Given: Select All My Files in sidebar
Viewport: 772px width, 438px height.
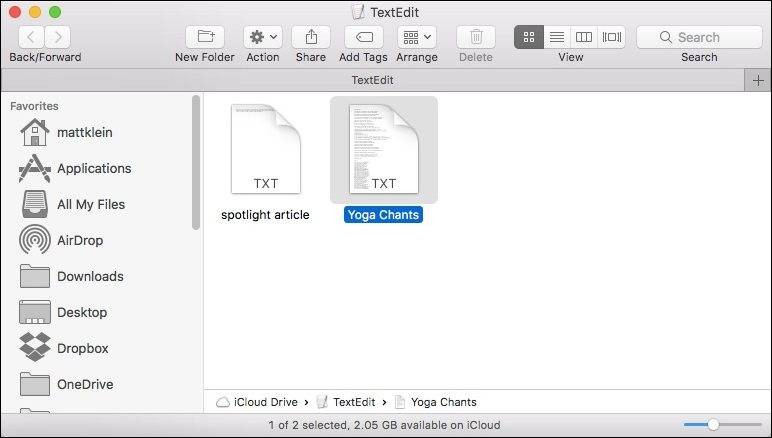Looking at the screenshot, I should pos(72,204).
